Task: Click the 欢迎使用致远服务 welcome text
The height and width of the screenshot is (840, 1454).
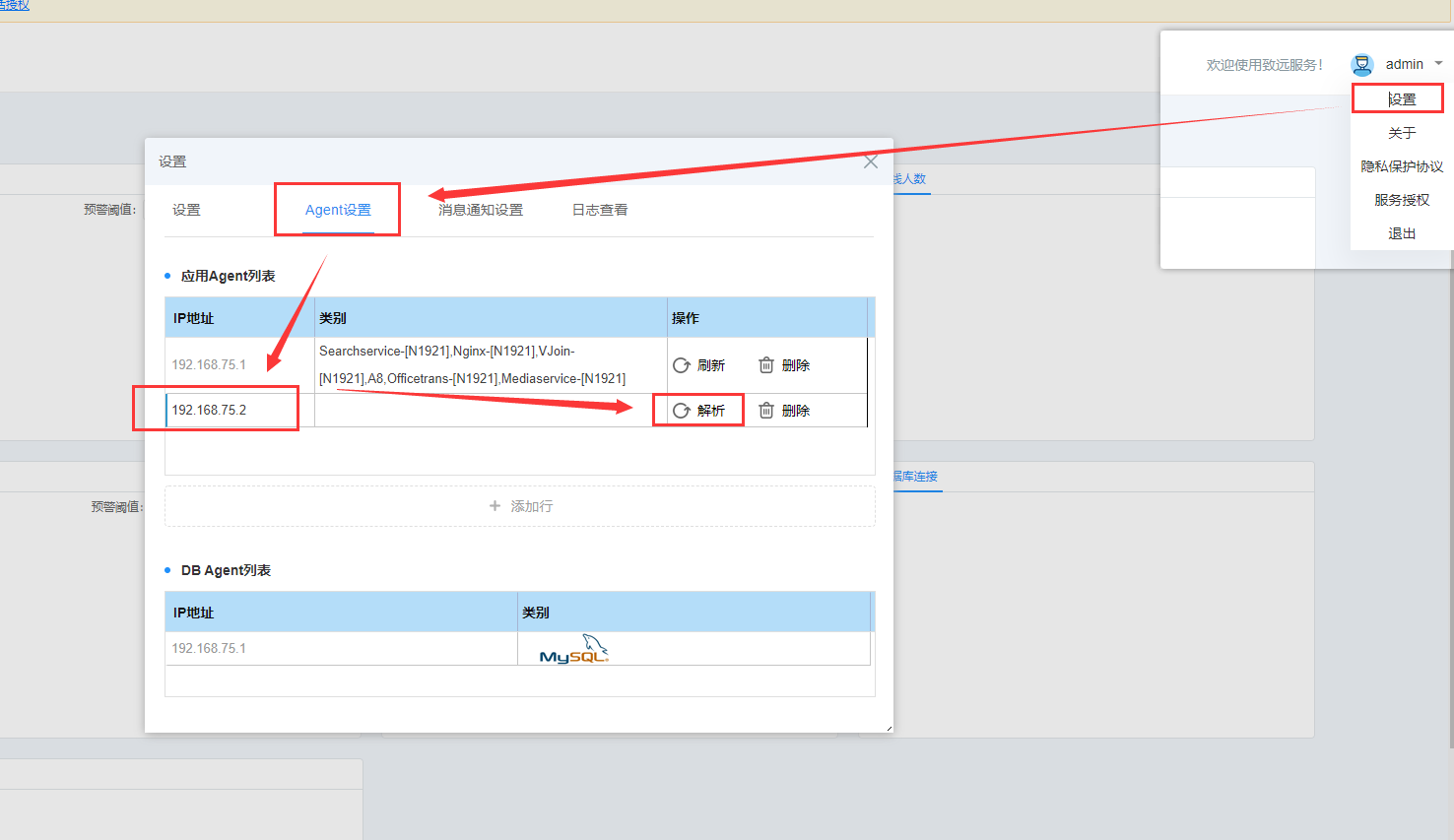Action: click(x=1265, y=65)
